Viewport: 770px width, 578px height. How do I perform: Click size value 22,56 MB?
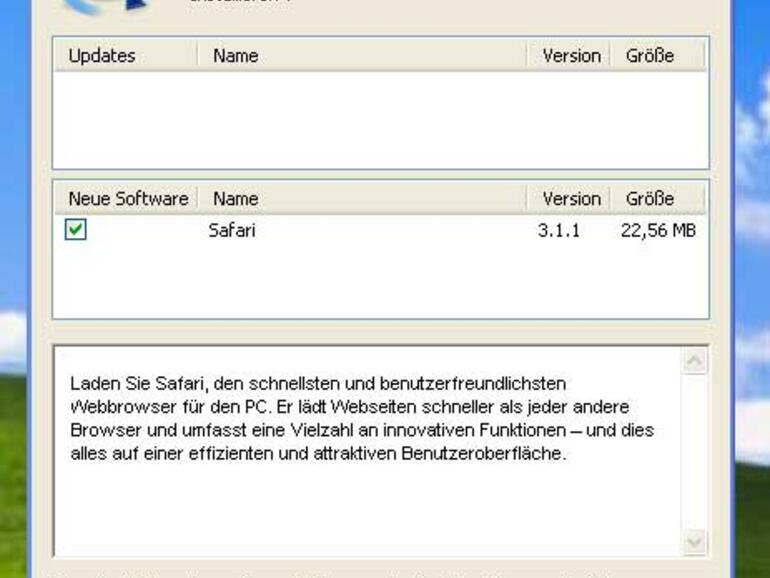coord(658,230)
